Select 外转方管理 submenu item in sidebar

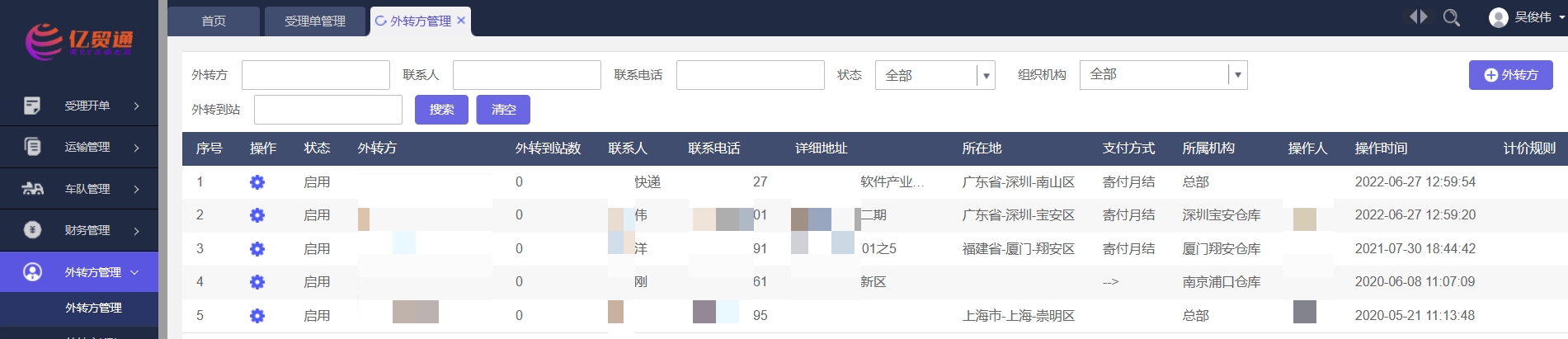click(x=93, y=308)
